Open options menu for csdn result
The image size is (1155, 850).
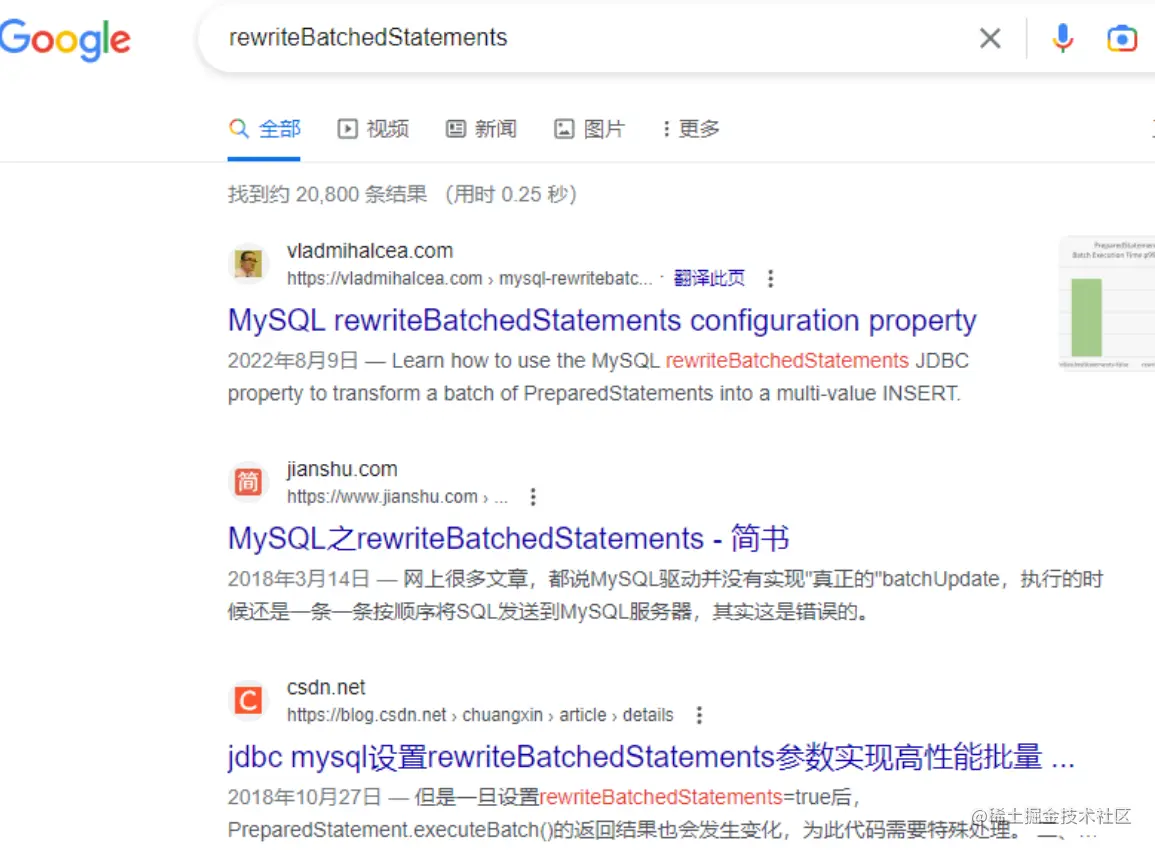tap(699, 714)
